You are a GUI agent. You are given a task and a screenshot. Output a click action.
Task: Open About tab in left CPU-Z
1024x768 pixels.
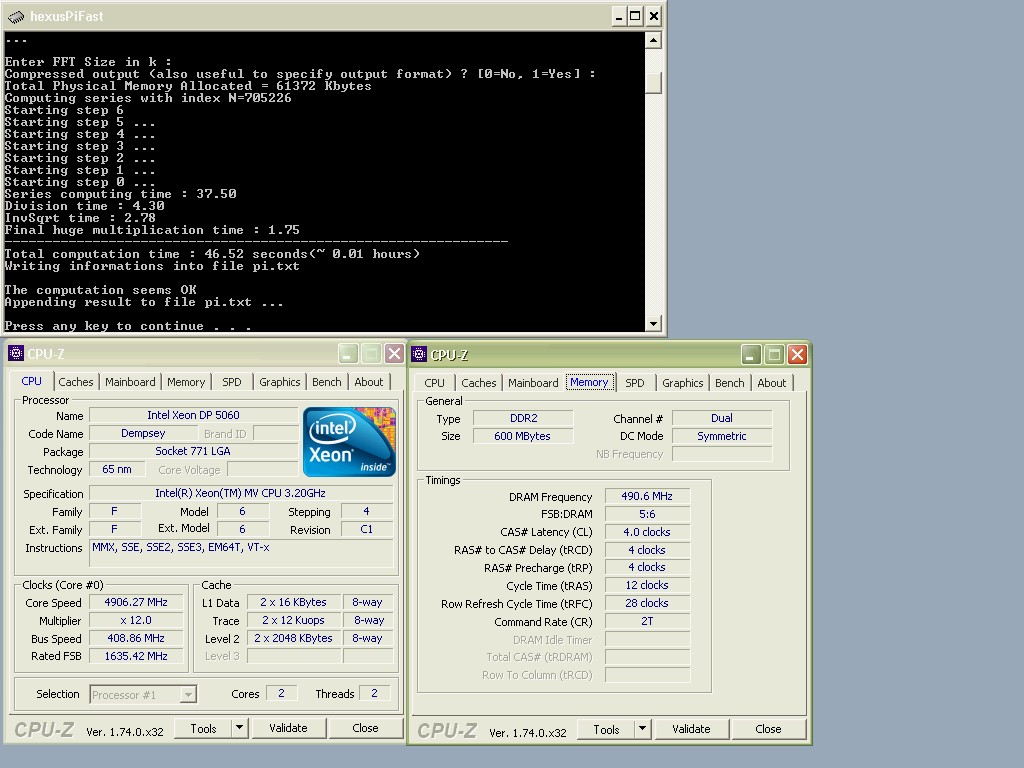369,382
